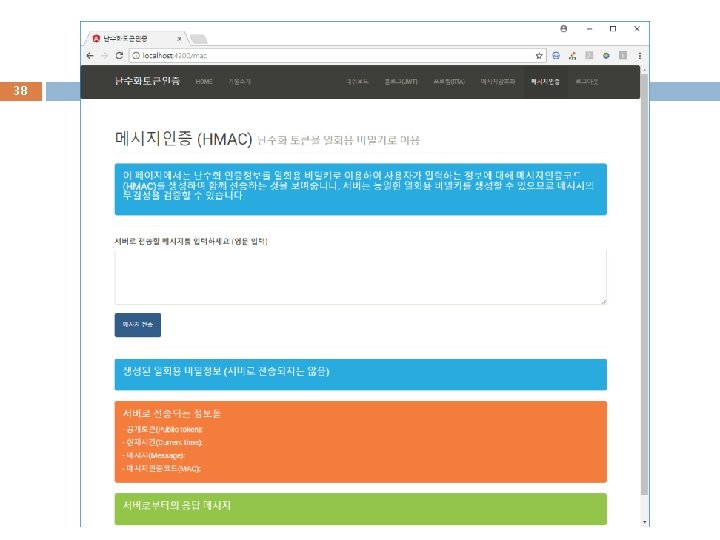The image size is (720, 540).
Task: Click inside the message textarea
Action: pos(360,277)
